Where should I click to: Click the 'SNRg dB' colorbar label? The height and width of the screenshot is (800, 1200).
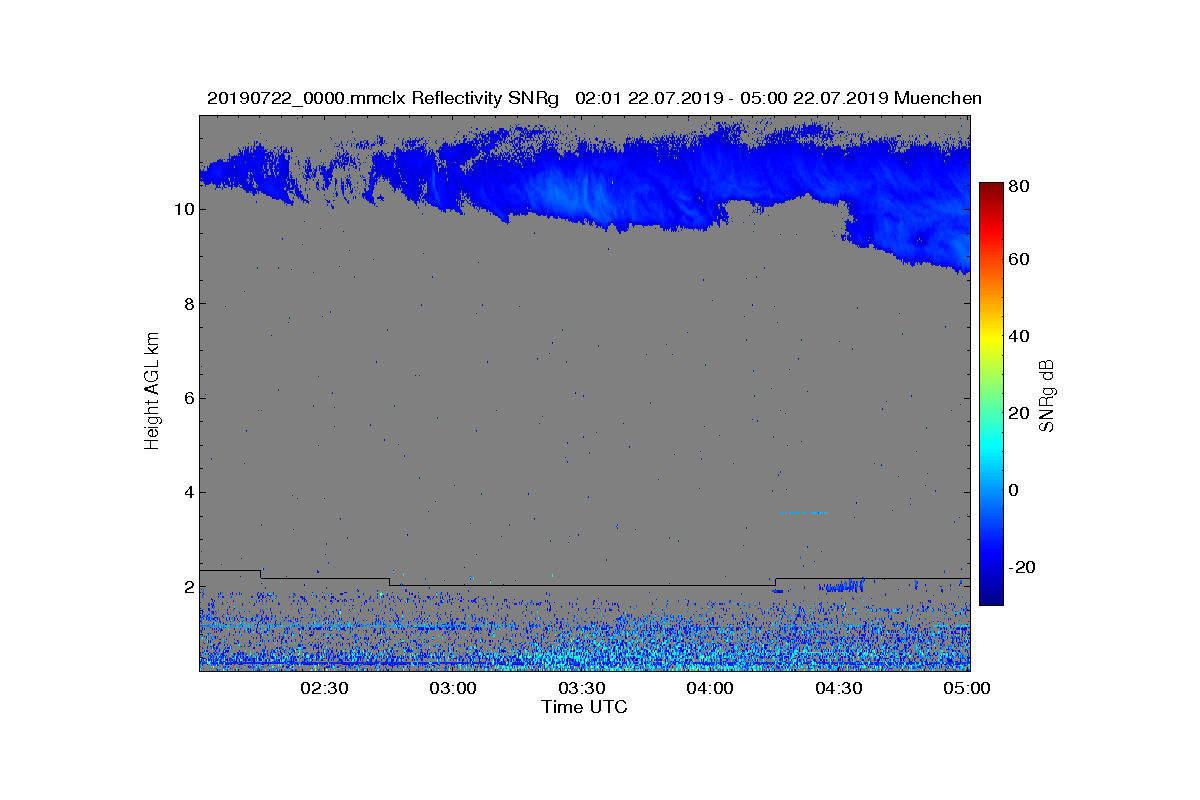pos(1047,395)
